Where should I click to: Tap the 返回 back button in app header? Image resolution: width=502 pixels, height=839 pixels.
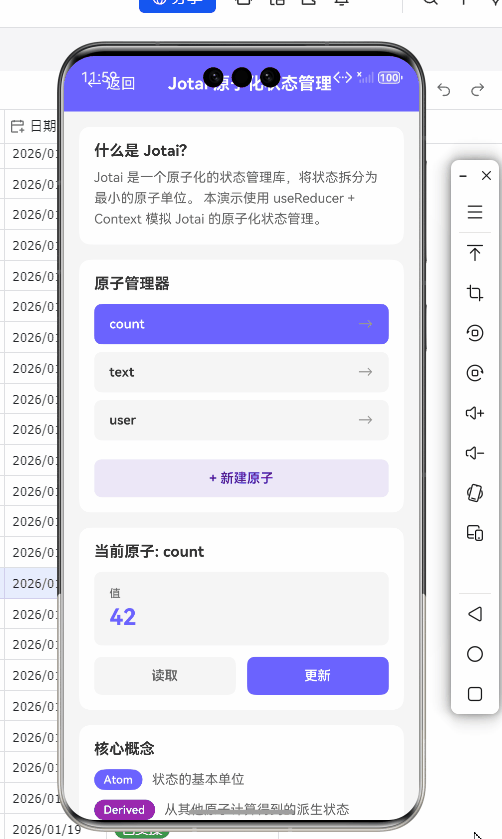point(112,83)
